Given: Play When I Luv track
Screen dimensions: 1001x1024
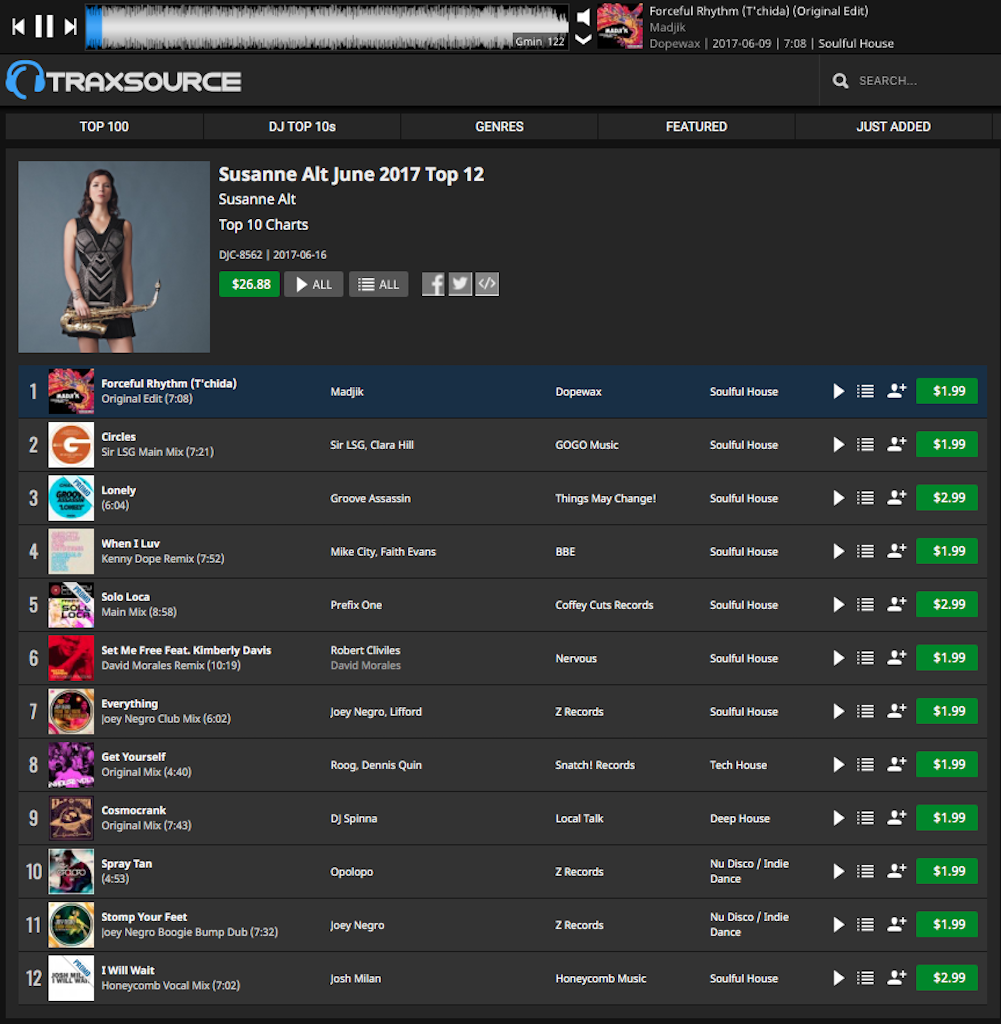Looking at the screenshot, I should click(838, 551).
